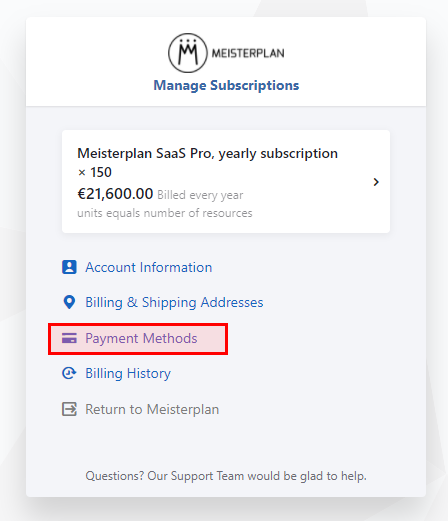Screen dimensions: 448x521
Task: Select Payment Methods menu entry
Action: 138,339
